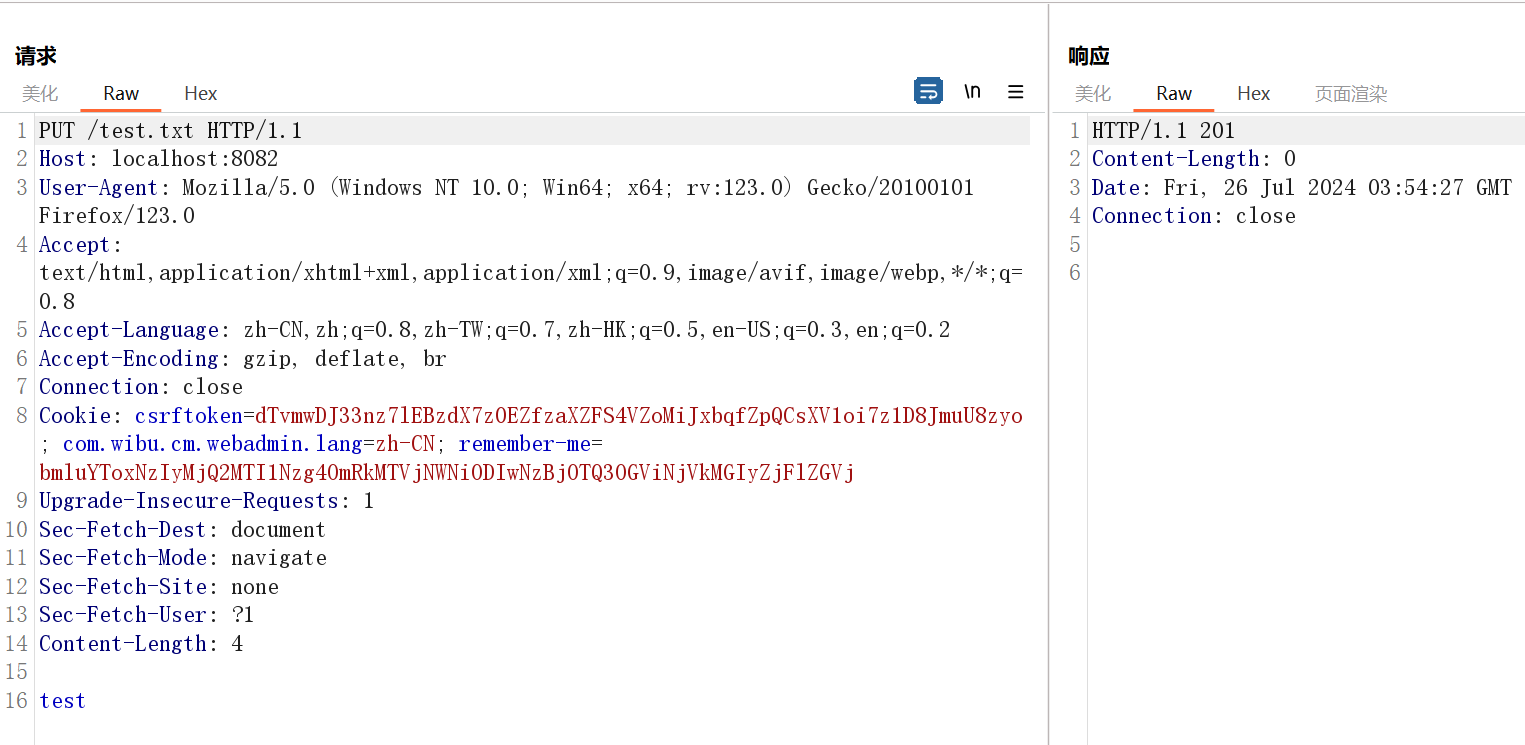This screenshot has height=745, width=1525.
Task: Click line number 16 in request gutter
Action: pyautogui.click(x=16, y=700)
